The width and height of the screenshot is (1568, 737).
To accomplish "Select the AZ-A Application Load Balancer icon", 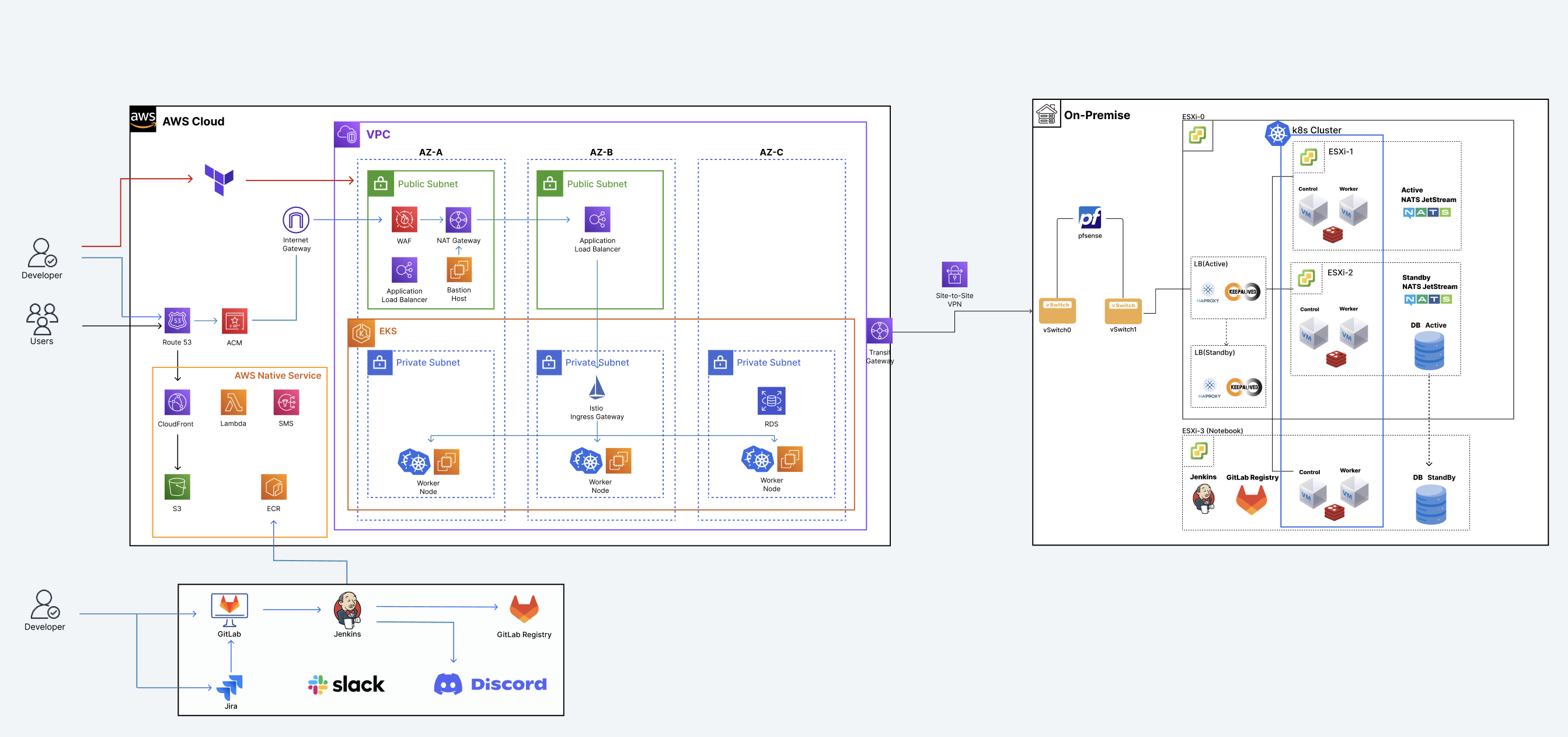I will [404, 270].
